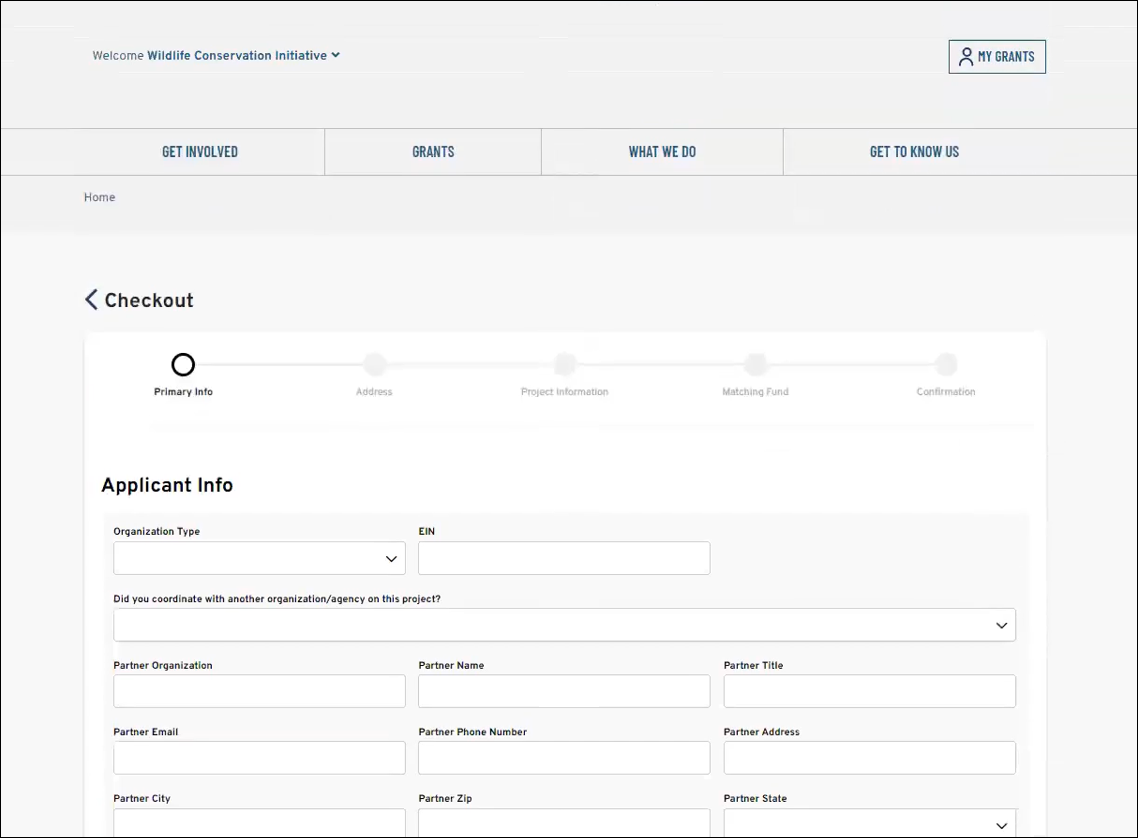The image size is (1138, 838).
Task: Focus the Partner Organization field
Action: (259, 691)
